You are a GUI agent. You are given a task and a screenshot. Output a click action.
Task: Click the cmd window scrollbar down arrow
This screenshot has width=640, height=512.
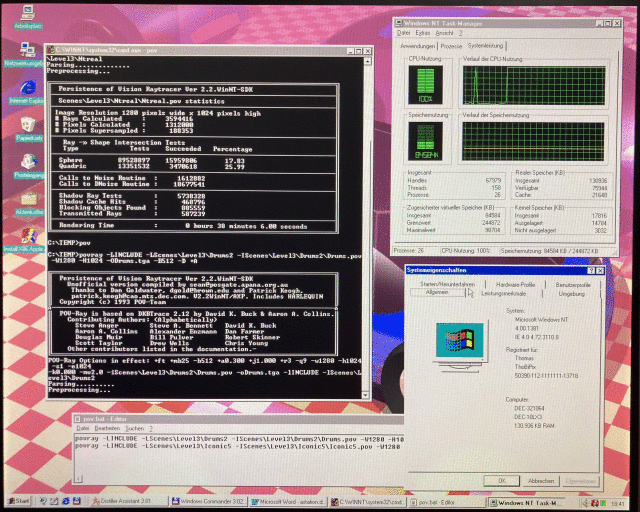pos(366,395)
